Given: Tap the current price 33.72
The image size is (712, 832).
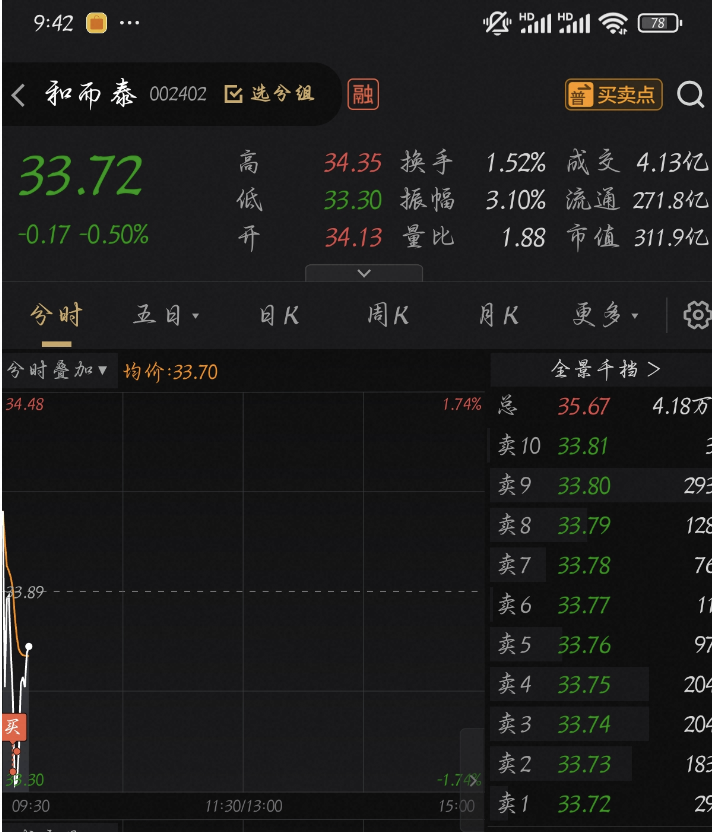Looking at the screenshot, I should pos(81,175).
